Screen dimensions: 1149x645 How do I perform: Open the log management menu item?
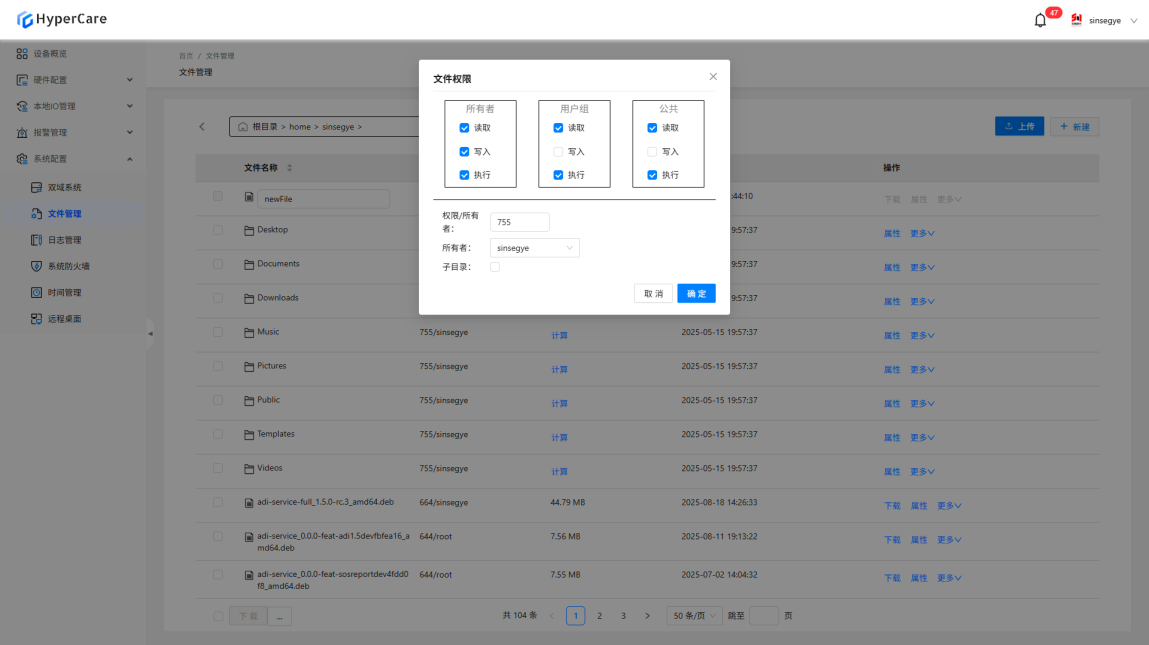tap(64, 240)
